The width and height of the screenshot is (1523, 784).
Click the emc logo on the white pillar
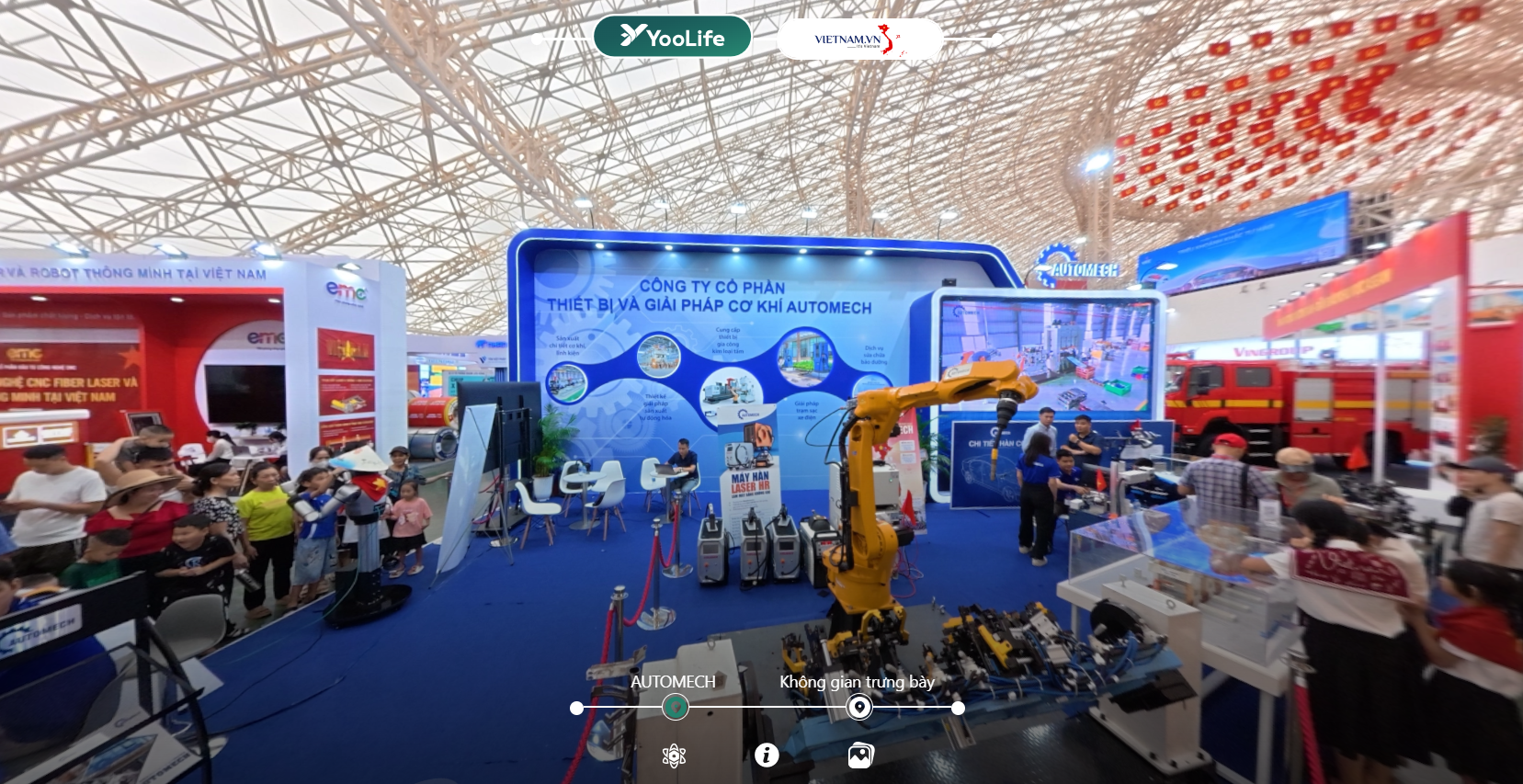[x=346, y=291]
